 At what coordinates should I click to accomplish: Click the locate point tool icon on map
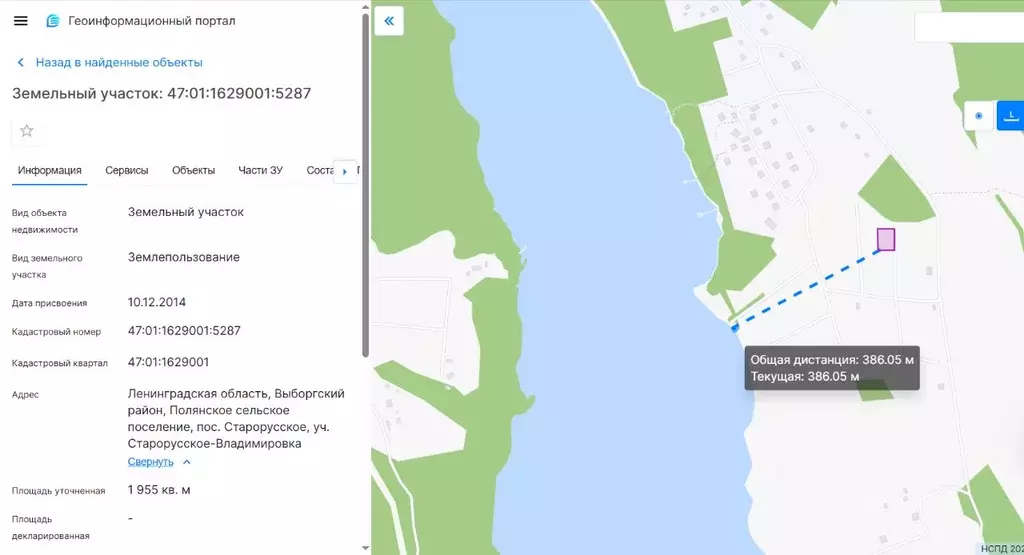click(x=978, y=116)
